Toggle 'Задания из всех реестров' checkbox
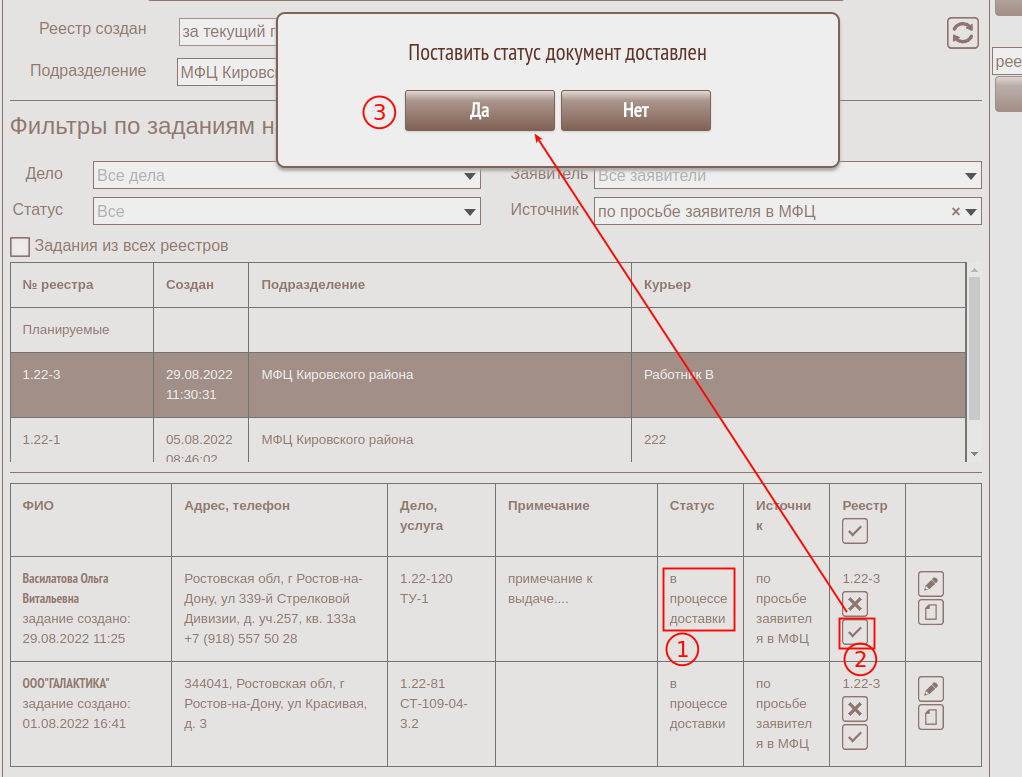The width and height of the screenshot is (1022, 777). (x=20, y=246)
